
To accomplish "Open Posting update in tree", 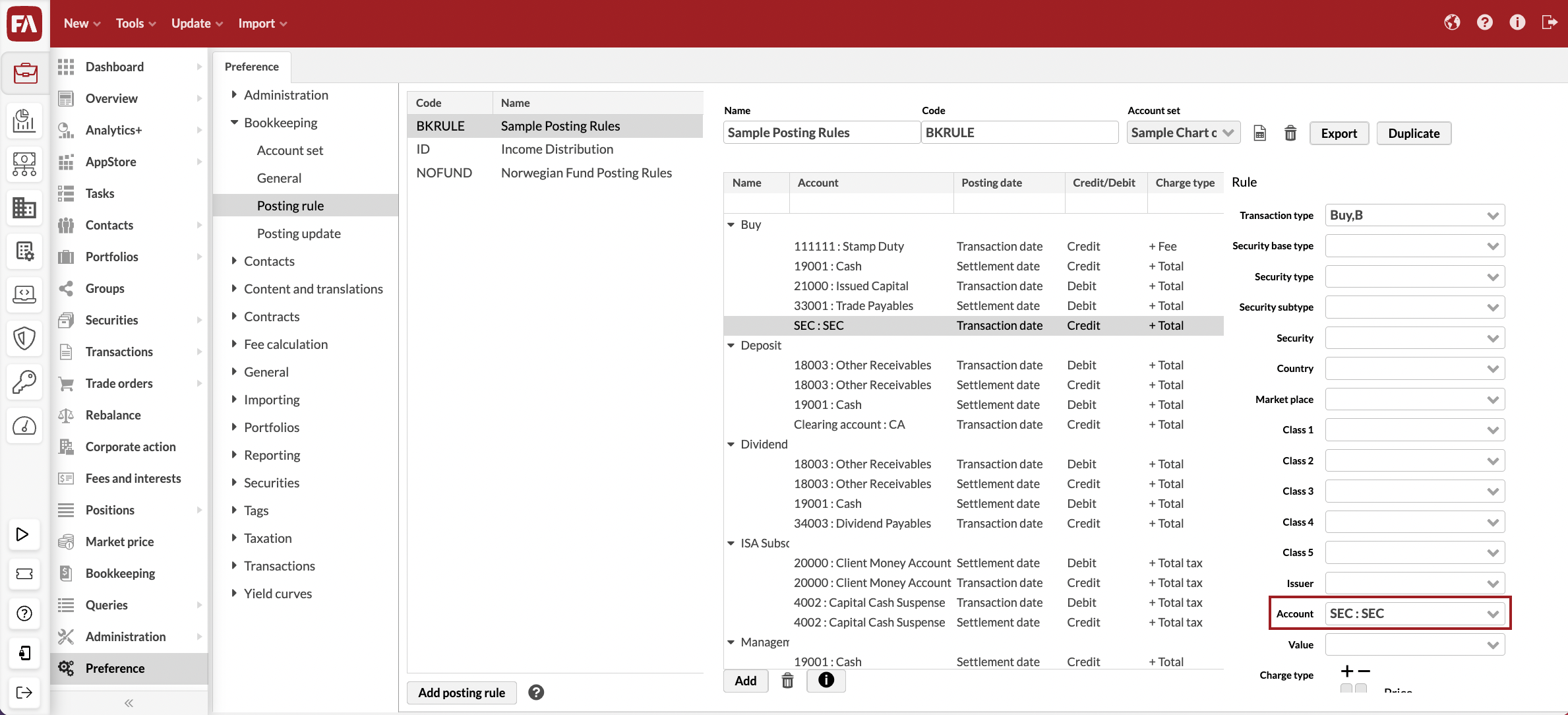I will 299,233.
